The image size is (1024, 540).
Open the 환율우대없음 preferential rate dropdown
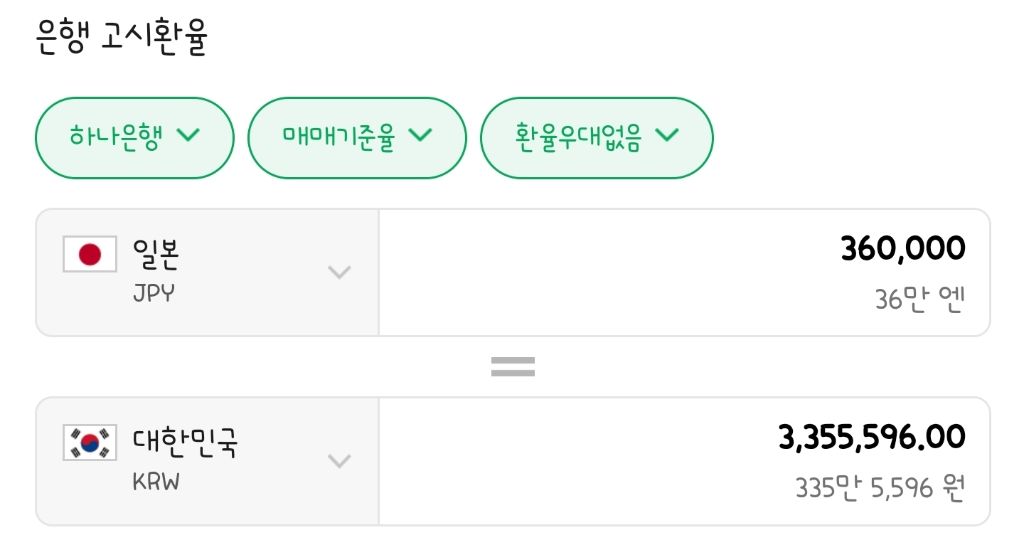coord(596,137)
